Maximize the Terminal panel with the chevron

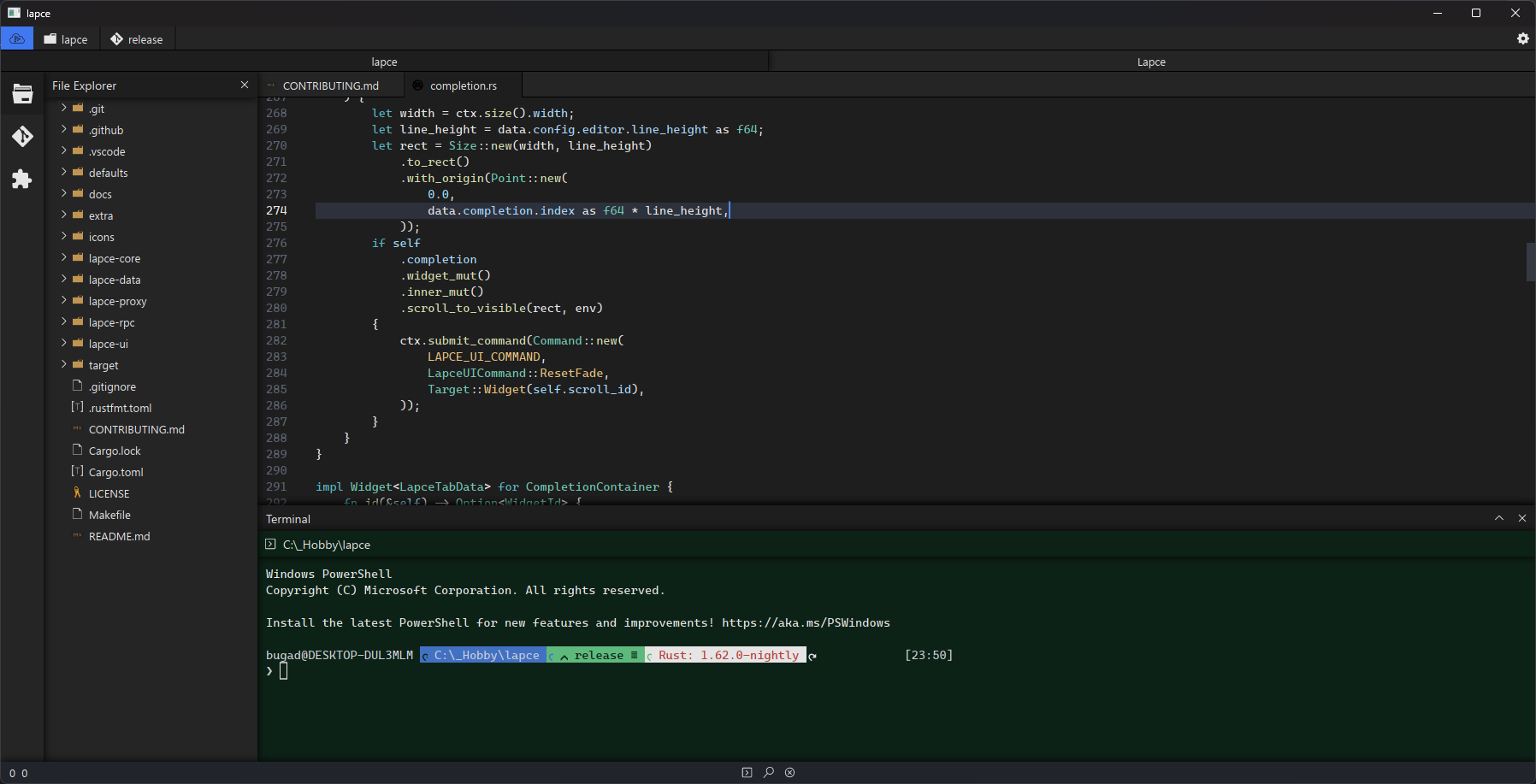point(1498,518)
